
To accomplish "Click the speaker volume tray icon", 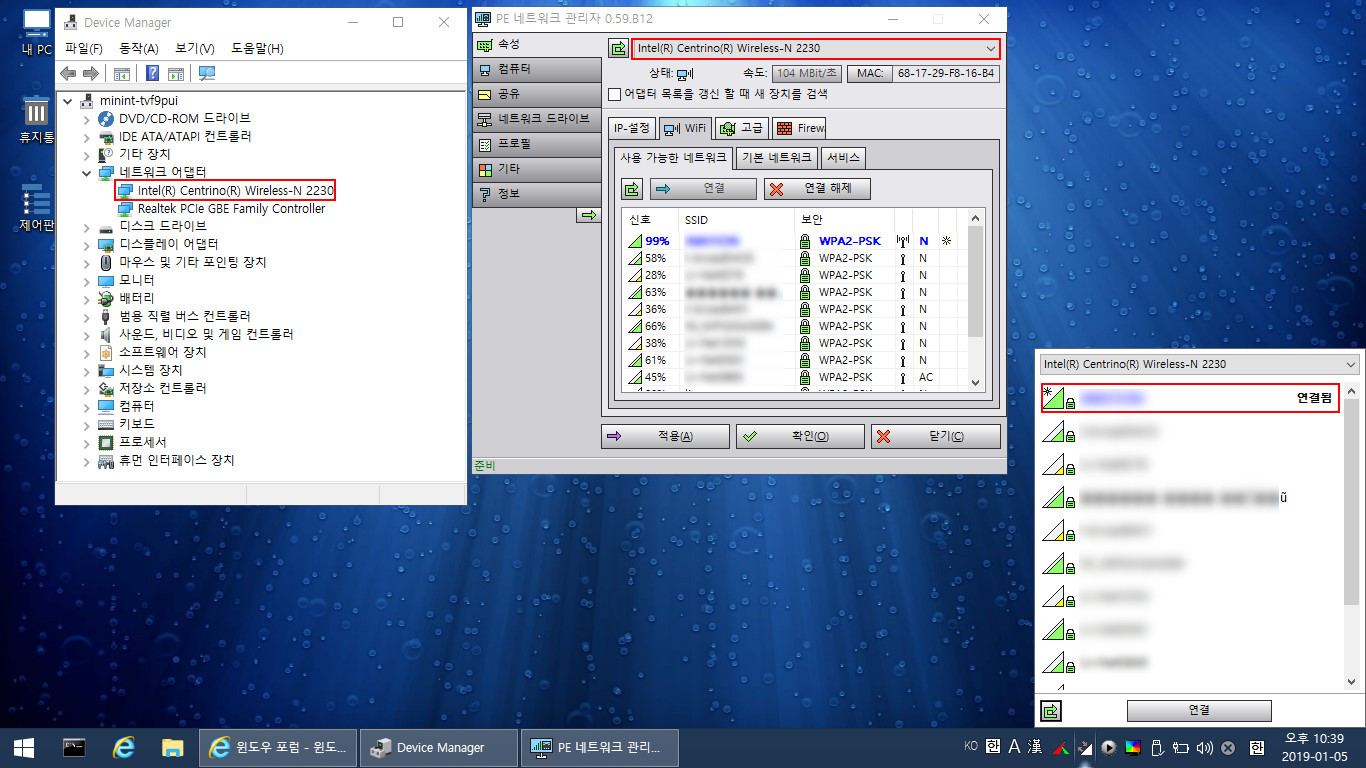I will click(x=1204, y=747).
